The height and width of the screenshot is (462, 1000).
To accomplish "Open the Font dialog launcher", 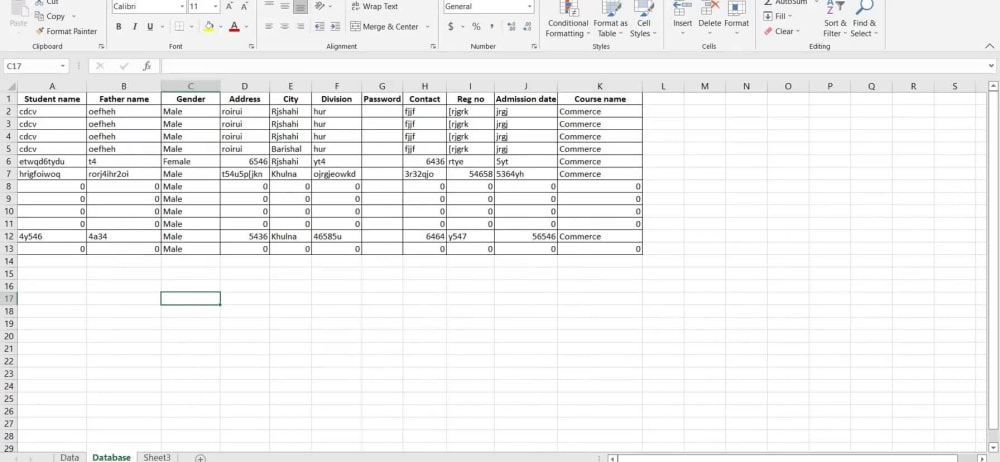I will (251, 47).
